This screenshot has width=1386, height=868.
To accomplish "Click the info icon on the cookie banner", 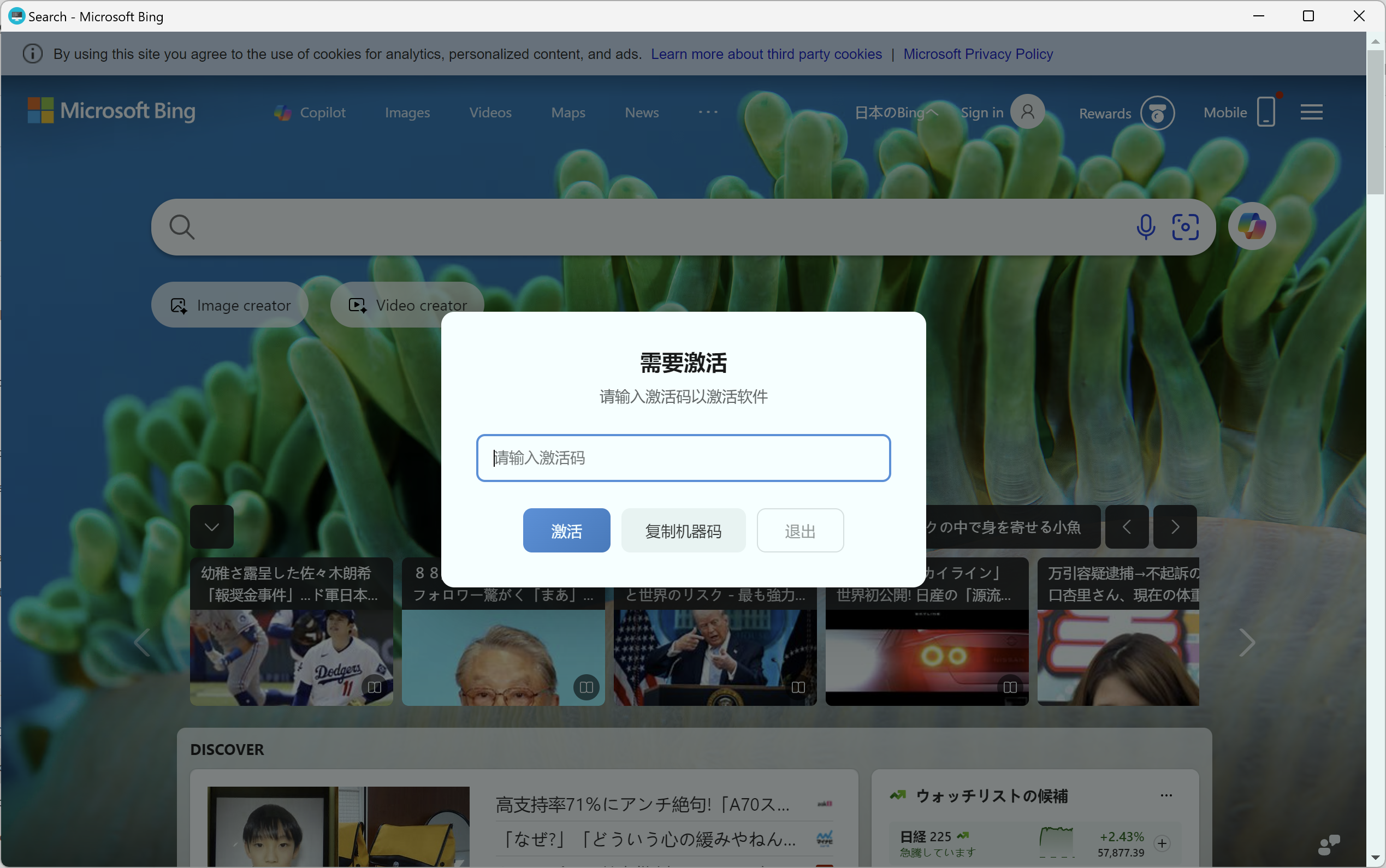I will tap(32, 53).
